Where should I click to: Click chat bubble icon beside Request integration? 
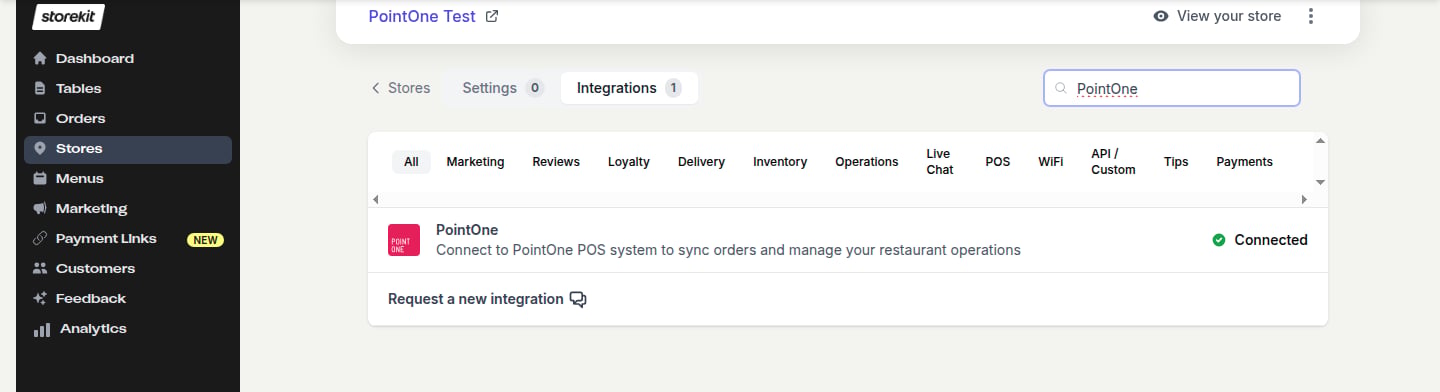point(578,299)
